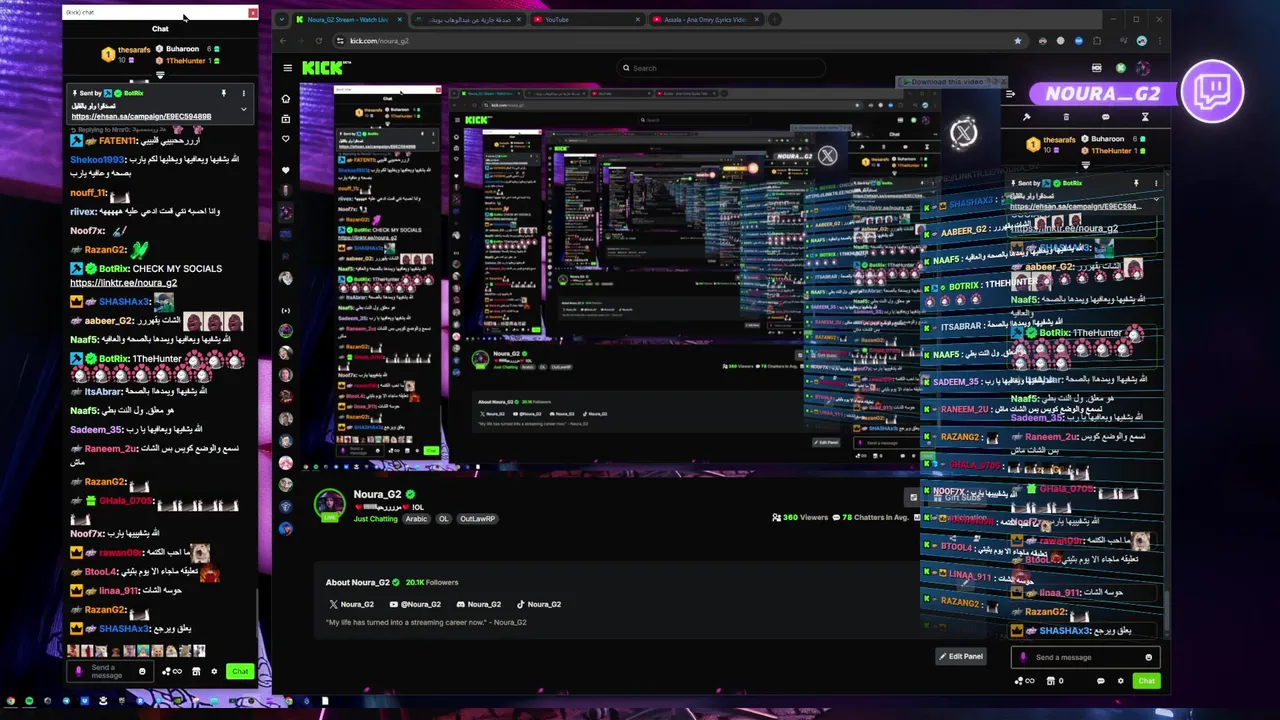Click the hourglass icon in chat header
The width and height of the screenshot is (1280, 720).
click(1145, 117)
